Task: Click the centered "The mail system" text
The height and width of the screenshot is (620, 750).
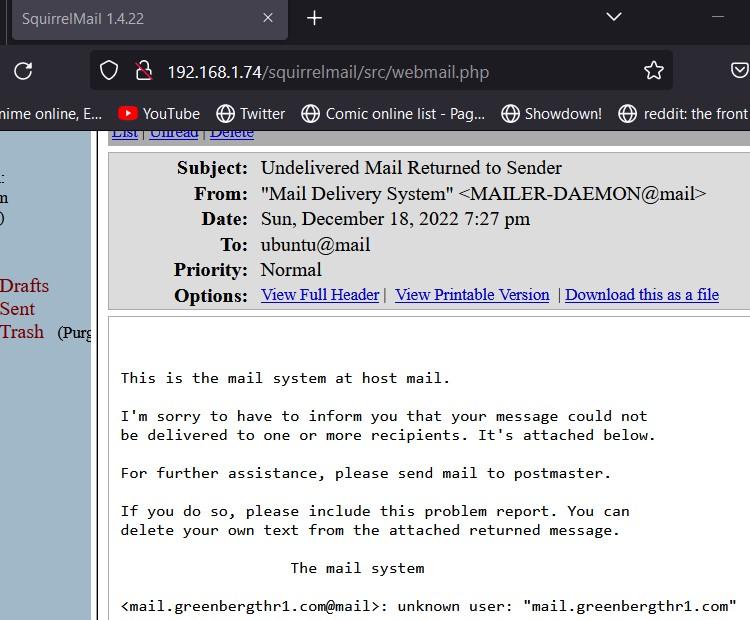Action: [357, 568]
